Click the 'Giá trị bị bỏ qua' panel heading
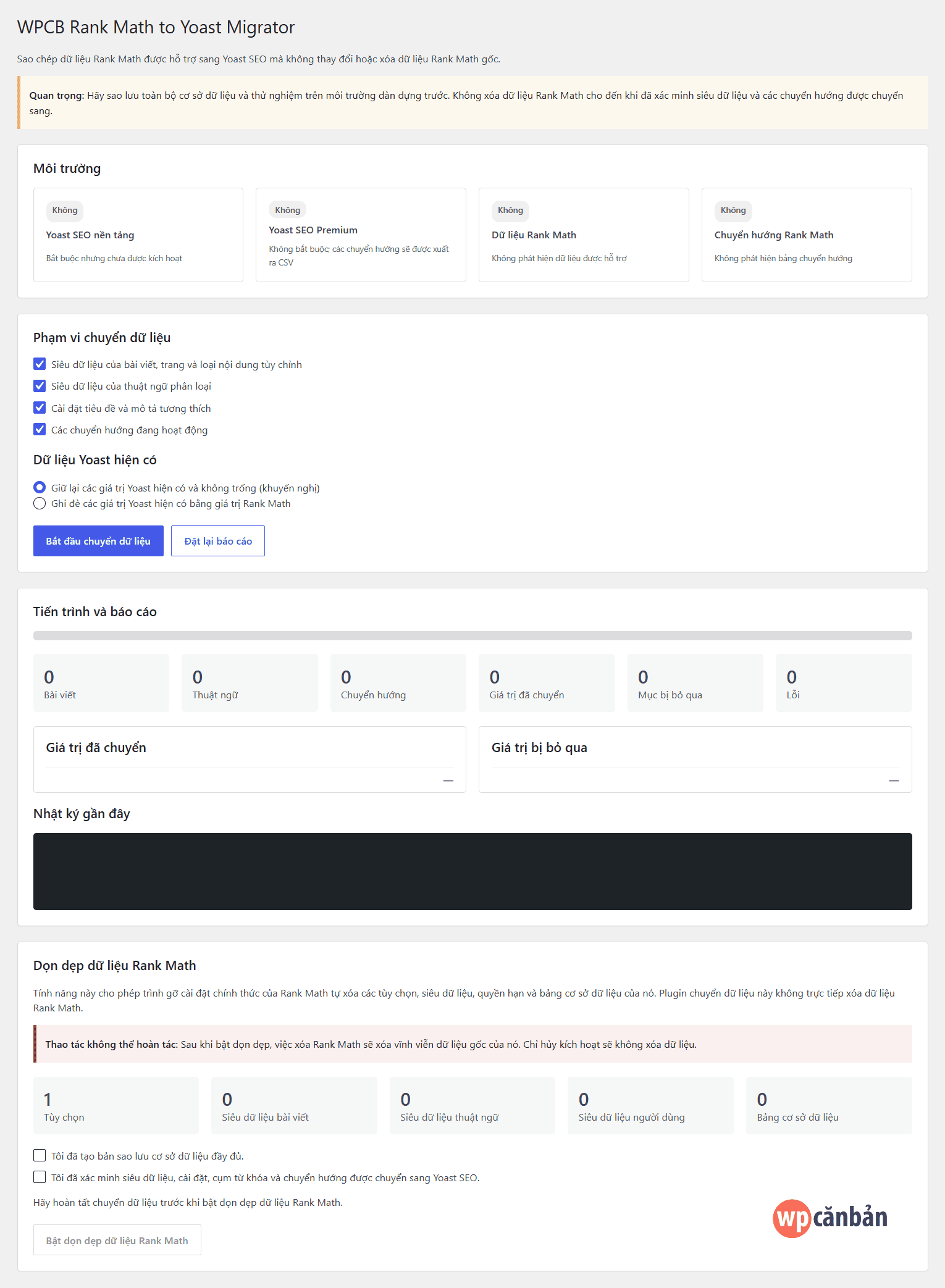 click(x=539, y=748)
